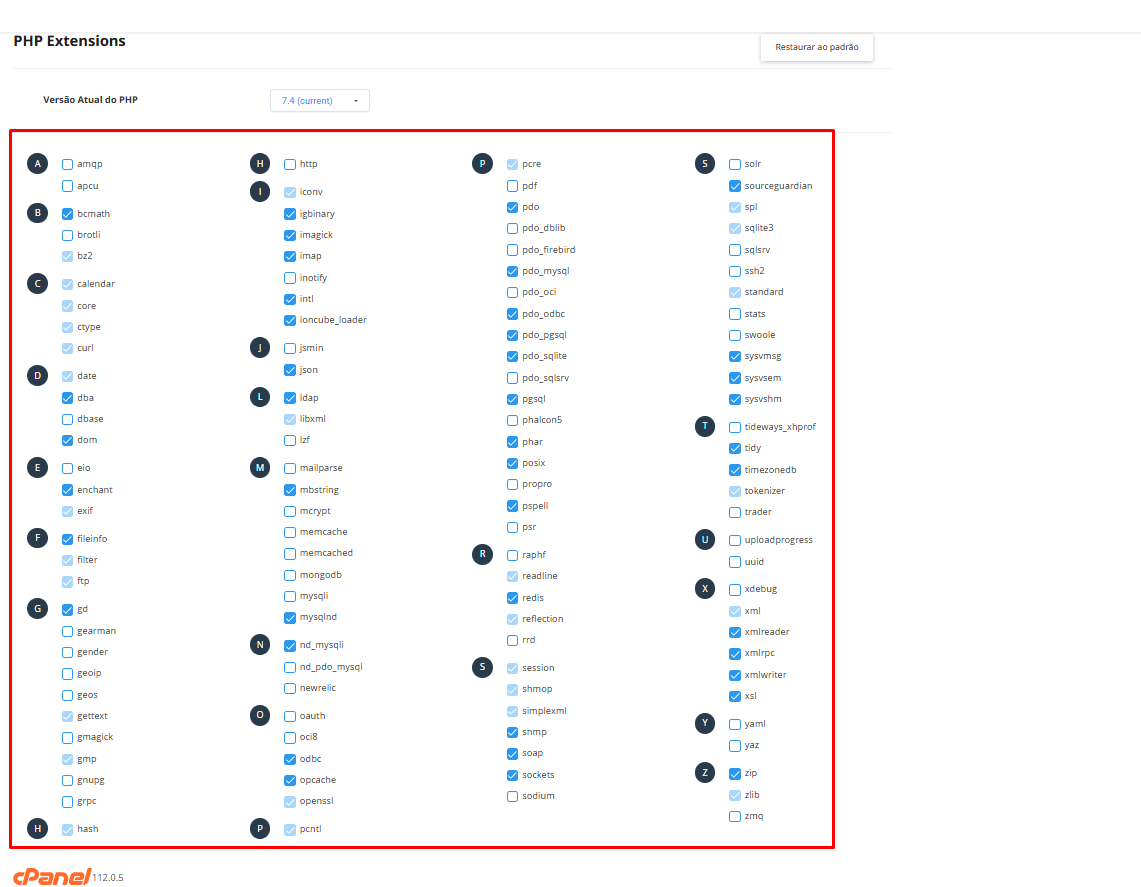Uncheck the imagick extension

click(290, 235)
